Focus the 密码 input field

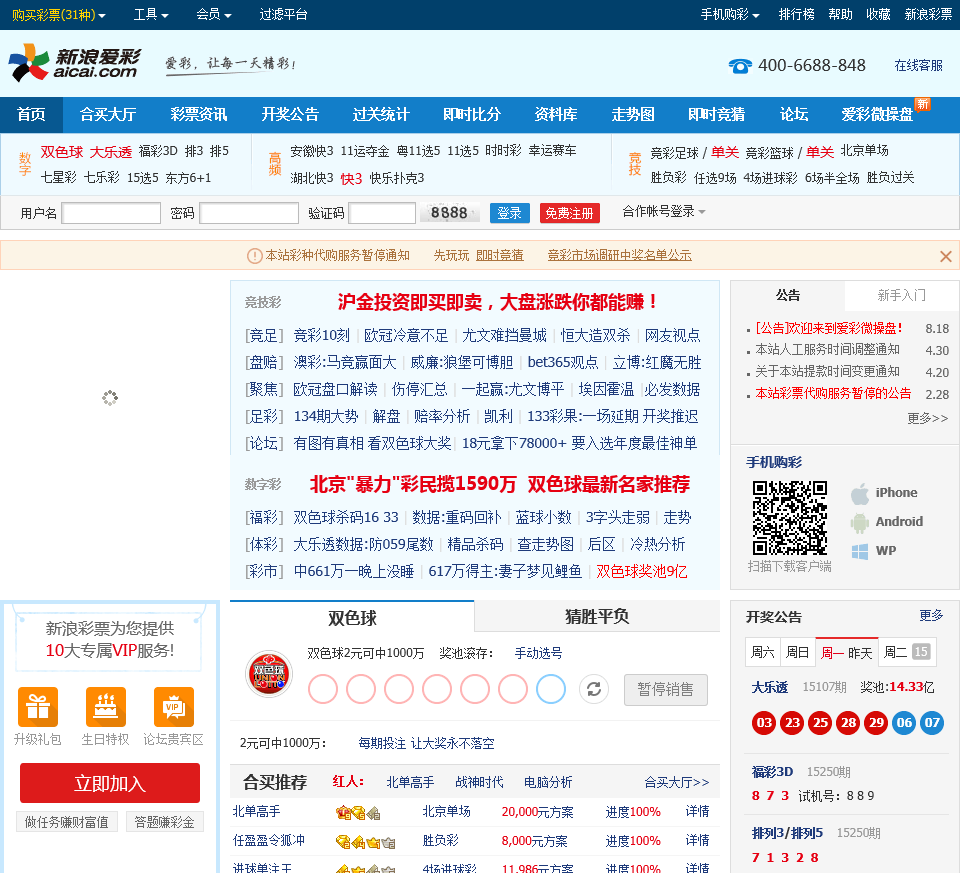(x=249, y=213)
